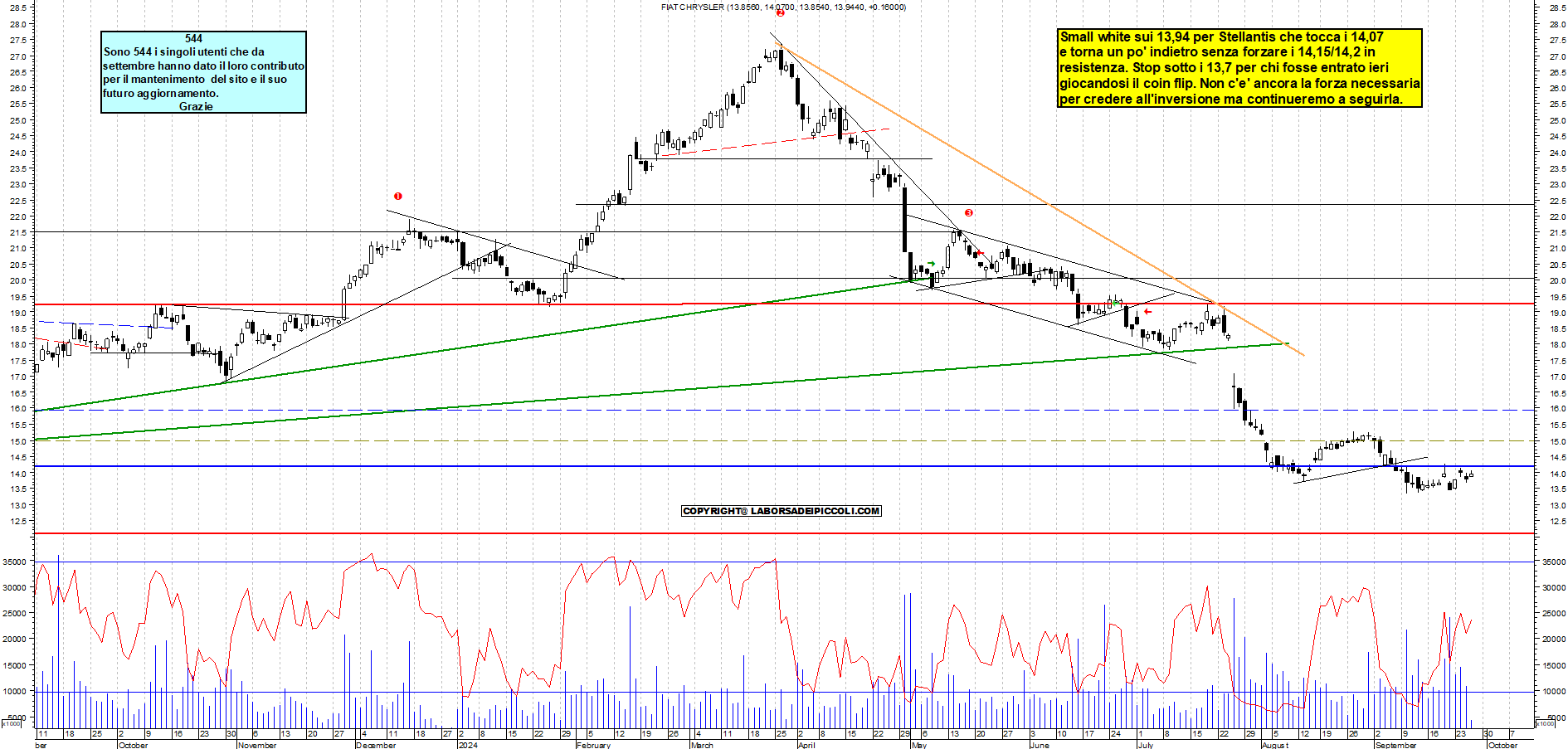1568x749 pixels.
Task: Click the x1000 scale tag at lower right
Action: (1545, 723)
